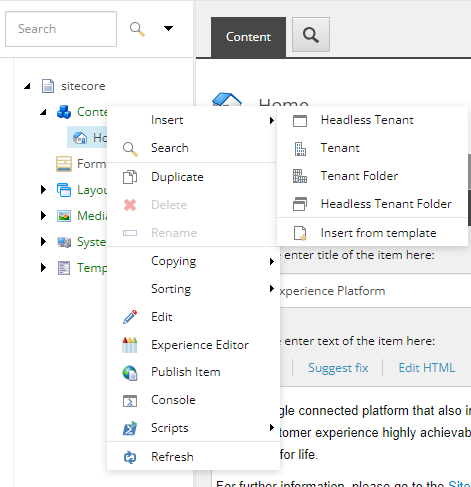Click the search tab with magnifying glass
The height and width of the screenshot is (487, 471).
coord(311,35)
